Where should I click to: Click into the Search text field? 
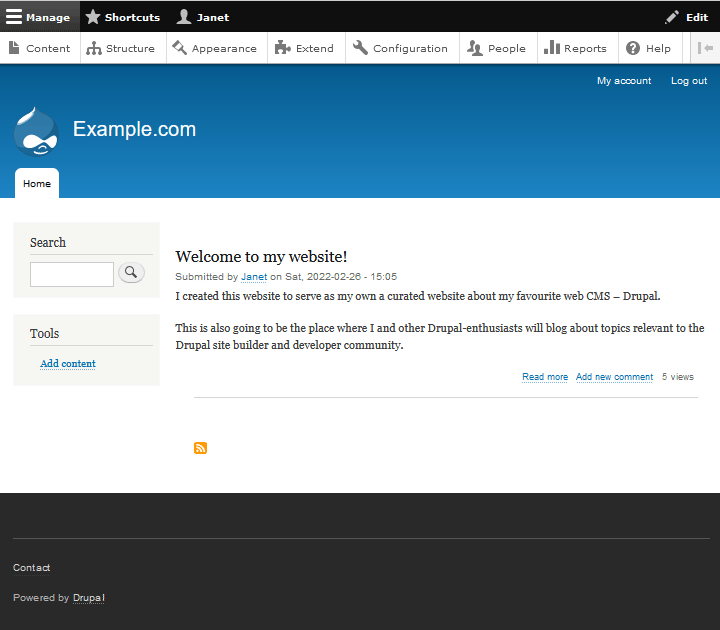tap(72, 274)
